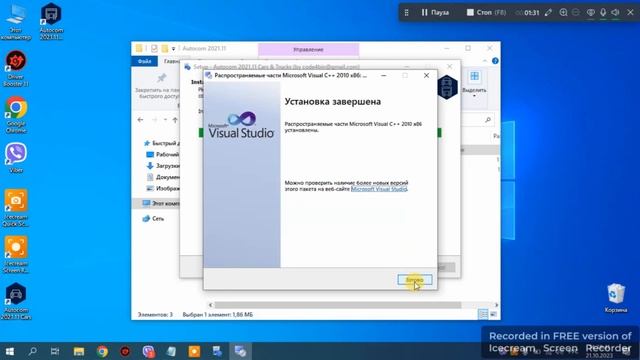Open the Главная ribbon tab in Explorer

[171, 61]
